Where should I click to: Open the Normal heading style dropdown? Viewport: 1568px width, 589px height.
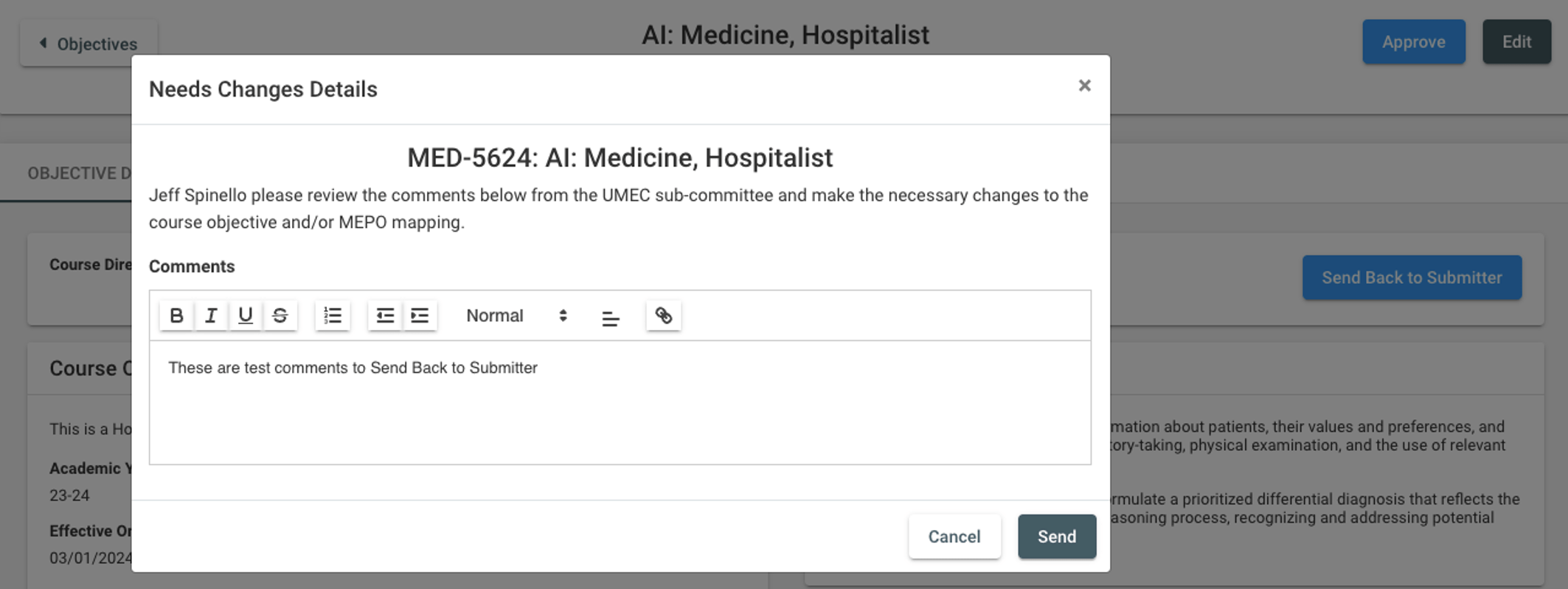[516, 316]
